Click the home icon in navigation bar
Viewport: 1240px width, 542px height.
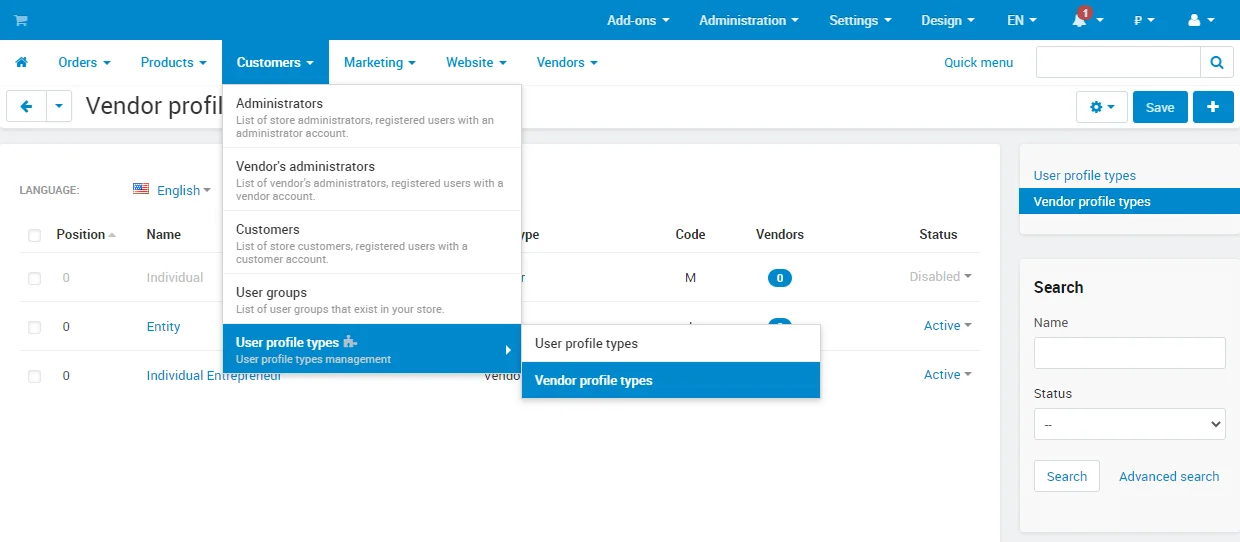click(x=21, y=62)
